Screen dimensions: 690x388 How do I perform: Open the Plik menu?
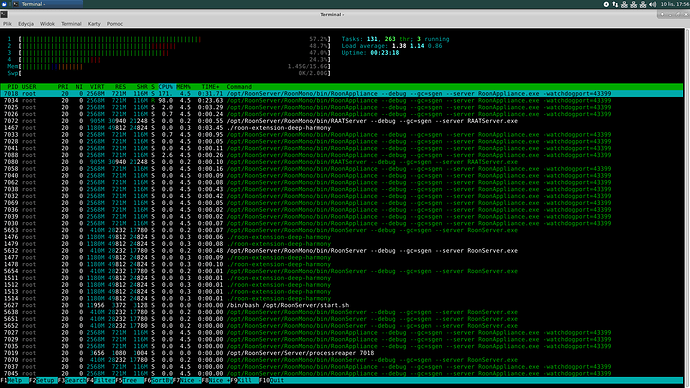7,24
